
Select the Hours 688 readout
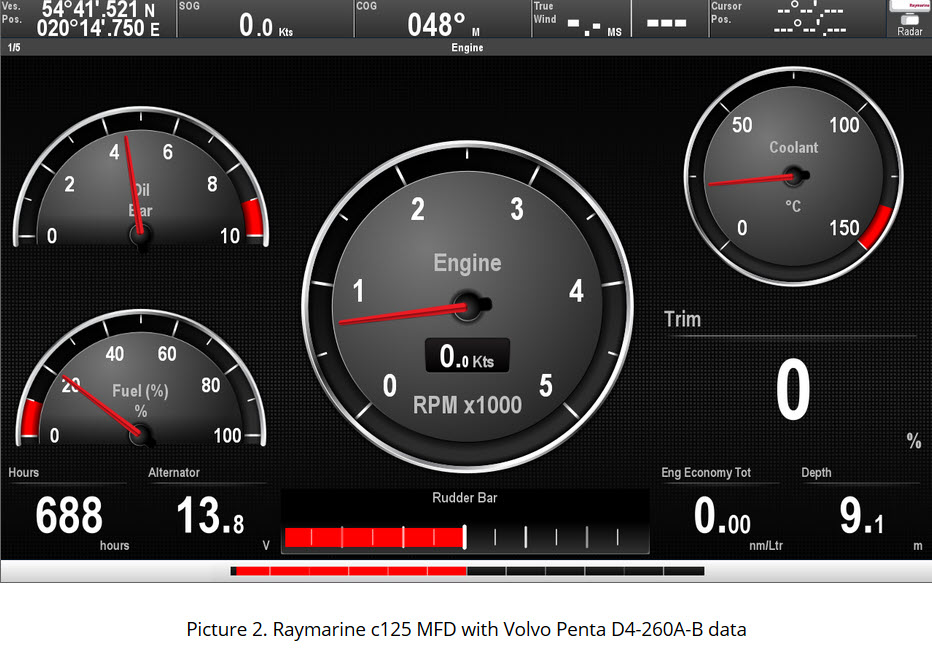click(x=69, y=510)
